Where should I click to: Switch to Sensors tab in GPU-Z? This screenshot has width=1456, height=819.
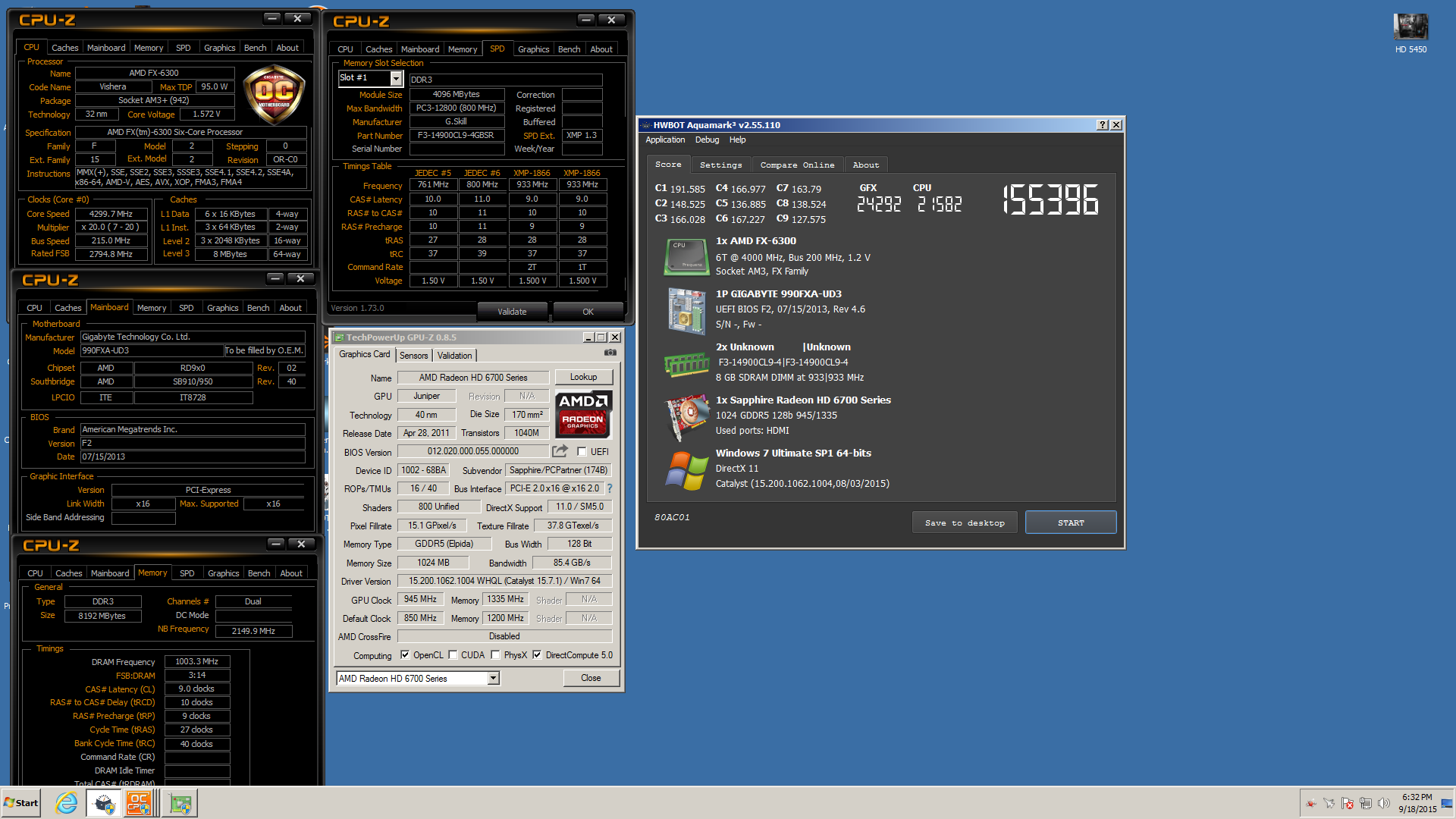tap(414, 356)
